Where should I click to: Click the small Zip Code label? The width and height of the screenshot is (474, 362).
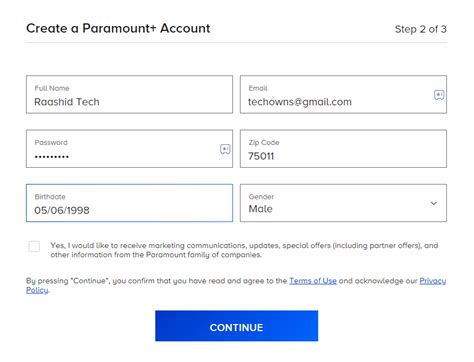click(264, 143)
